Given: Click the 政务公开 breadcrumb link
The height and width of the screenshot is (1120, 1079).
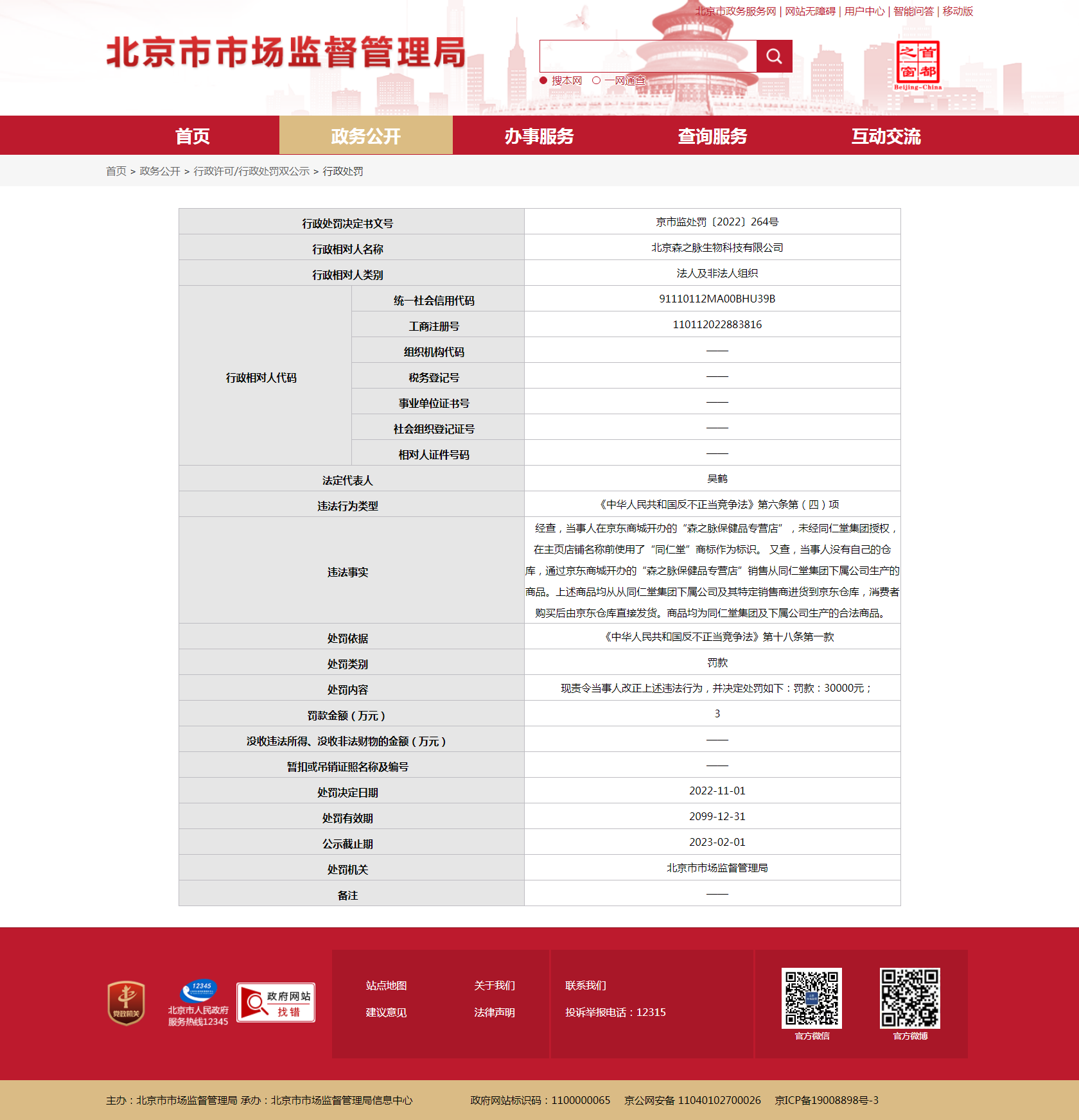Looking at the screenshot, I should [x=160, y=171].
